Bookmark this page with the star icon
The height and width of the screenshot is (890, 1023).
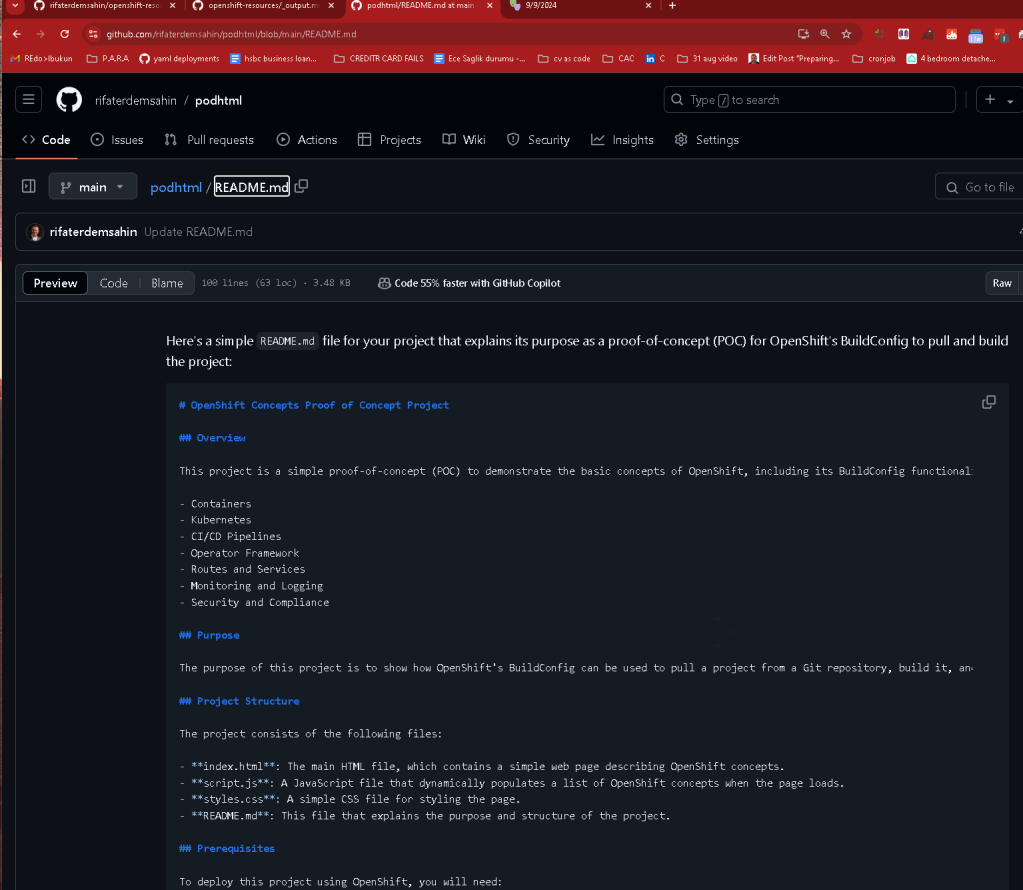[846, 34]
